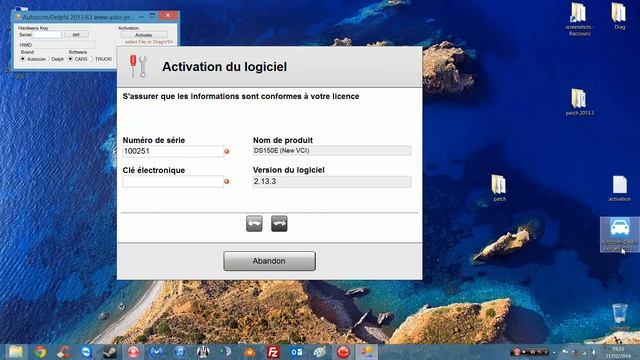Click the blue M icon in taskbar

(157, 352)
